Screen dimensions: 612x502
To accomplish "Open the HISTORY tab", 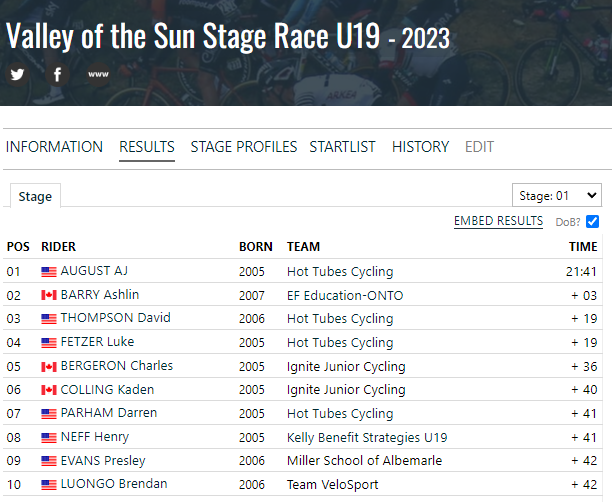I will 420,147.
